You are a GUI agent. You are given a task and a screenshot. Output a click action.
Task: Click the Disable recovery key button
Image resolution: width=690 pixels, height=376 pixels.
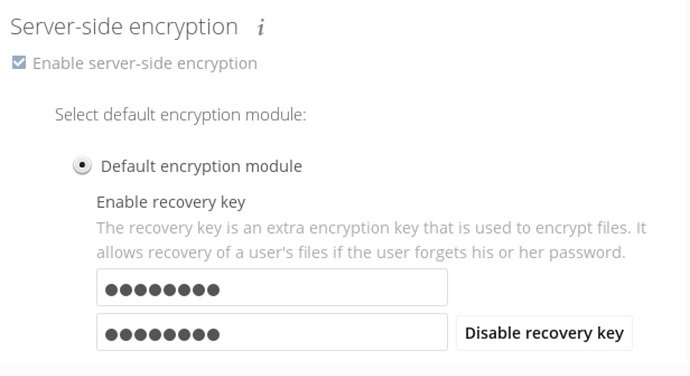click(544, 333)
